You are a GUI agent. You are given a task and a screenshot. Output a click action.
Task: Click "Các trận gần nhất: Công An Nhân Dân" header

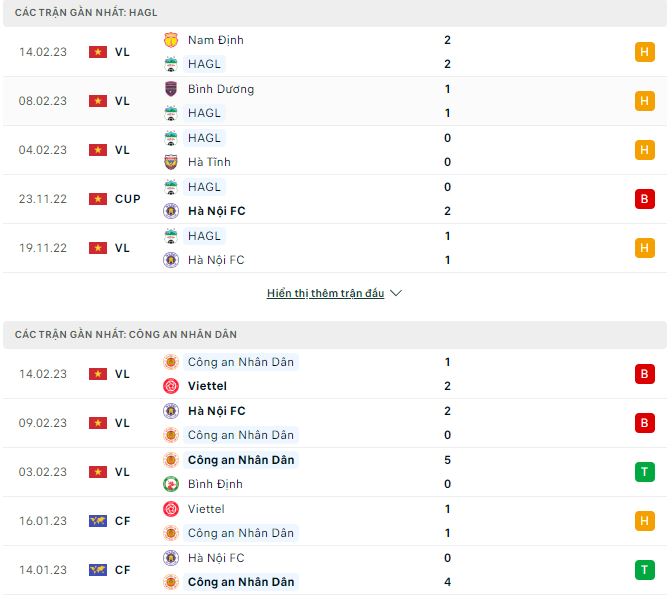coord(127,334)
